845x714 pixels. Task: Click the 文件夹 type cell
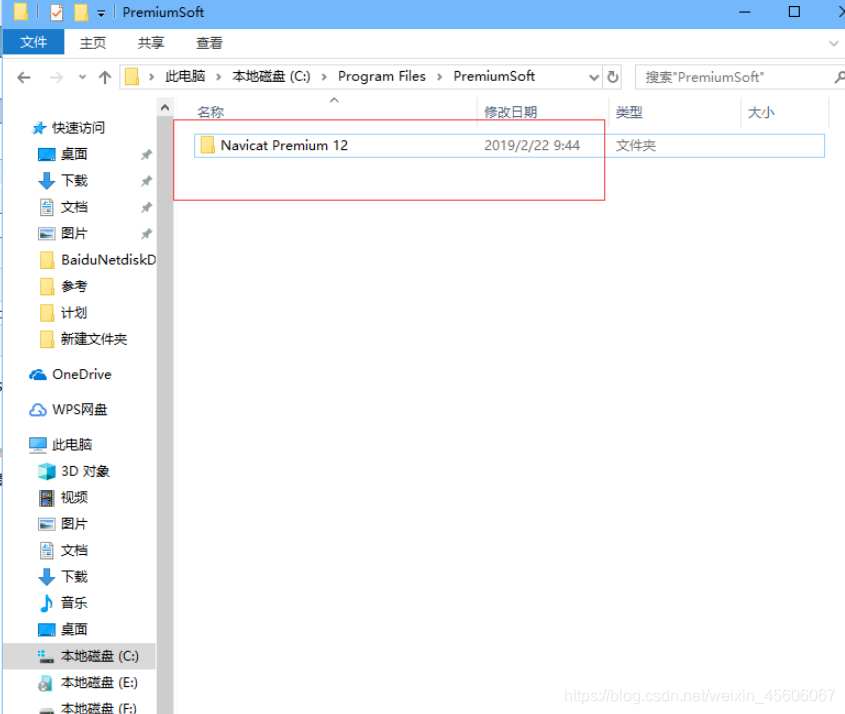tap(636, 145)
